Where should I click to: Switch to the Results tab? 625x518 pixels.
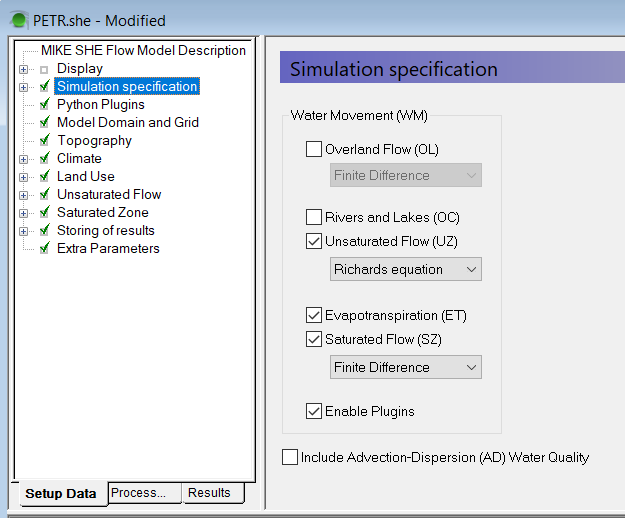[x=209, y=493]
